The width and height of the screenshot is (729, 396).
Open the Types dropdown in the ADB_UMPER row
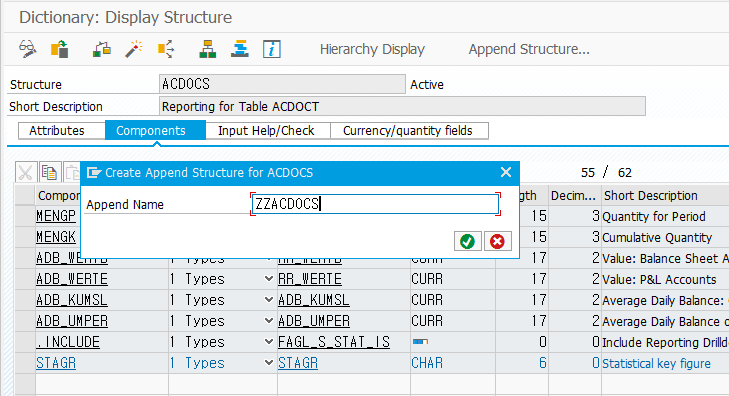point(268,321)
